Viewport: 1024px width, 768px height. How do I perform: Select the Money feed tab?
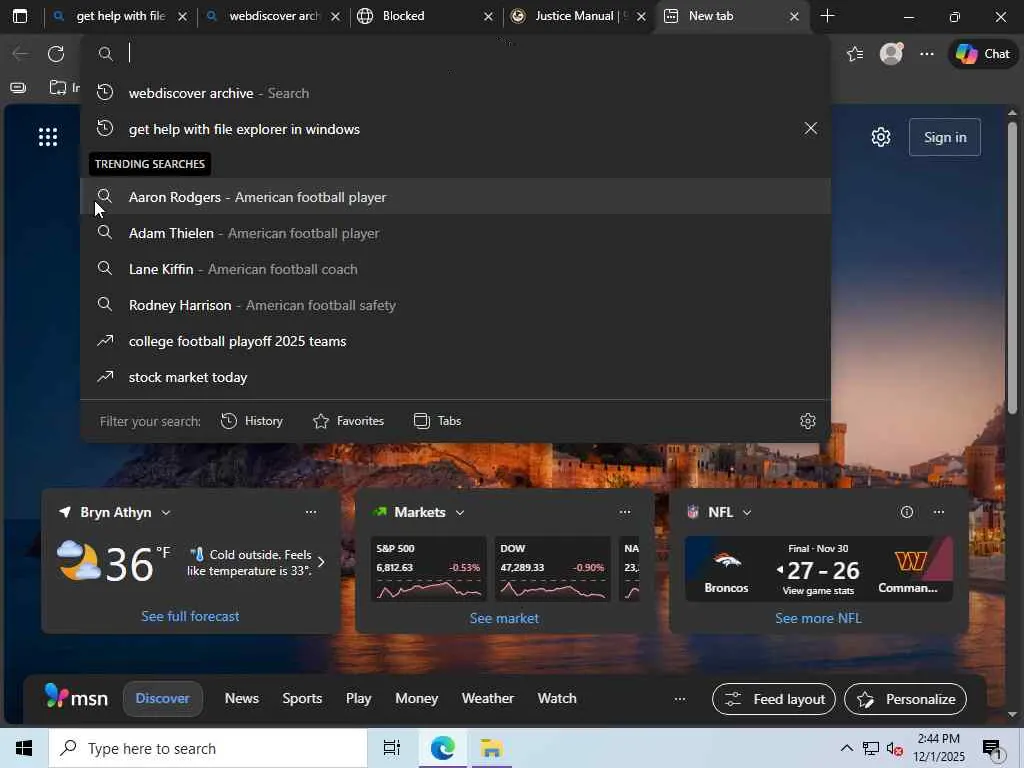[417, 699]
